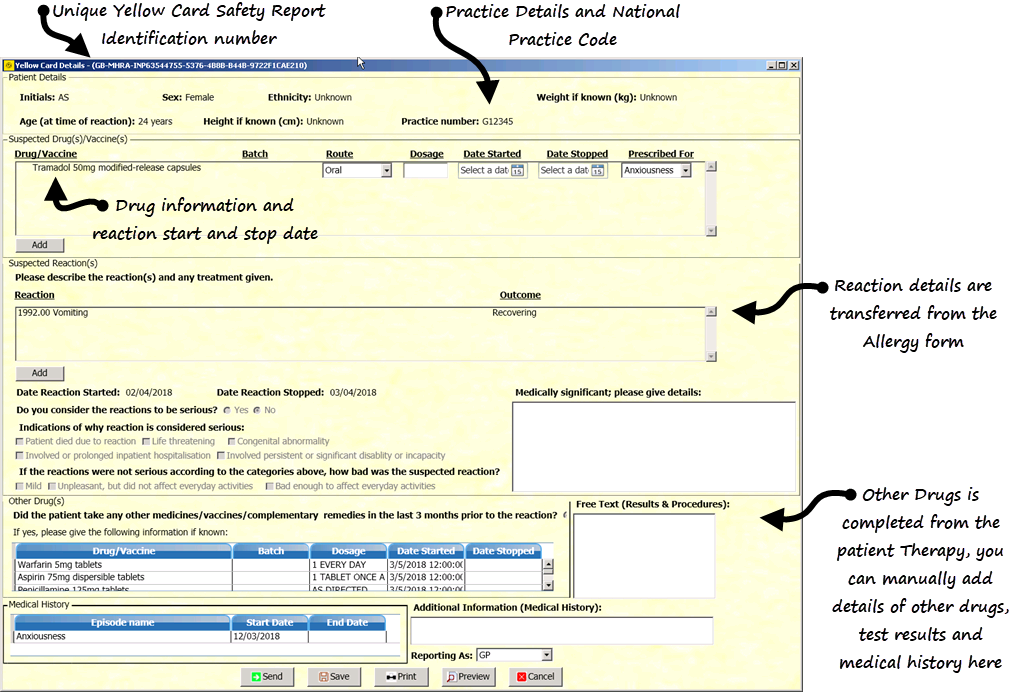Select No for serious reaction
The image size is (1030, 692).
point(257,410)
